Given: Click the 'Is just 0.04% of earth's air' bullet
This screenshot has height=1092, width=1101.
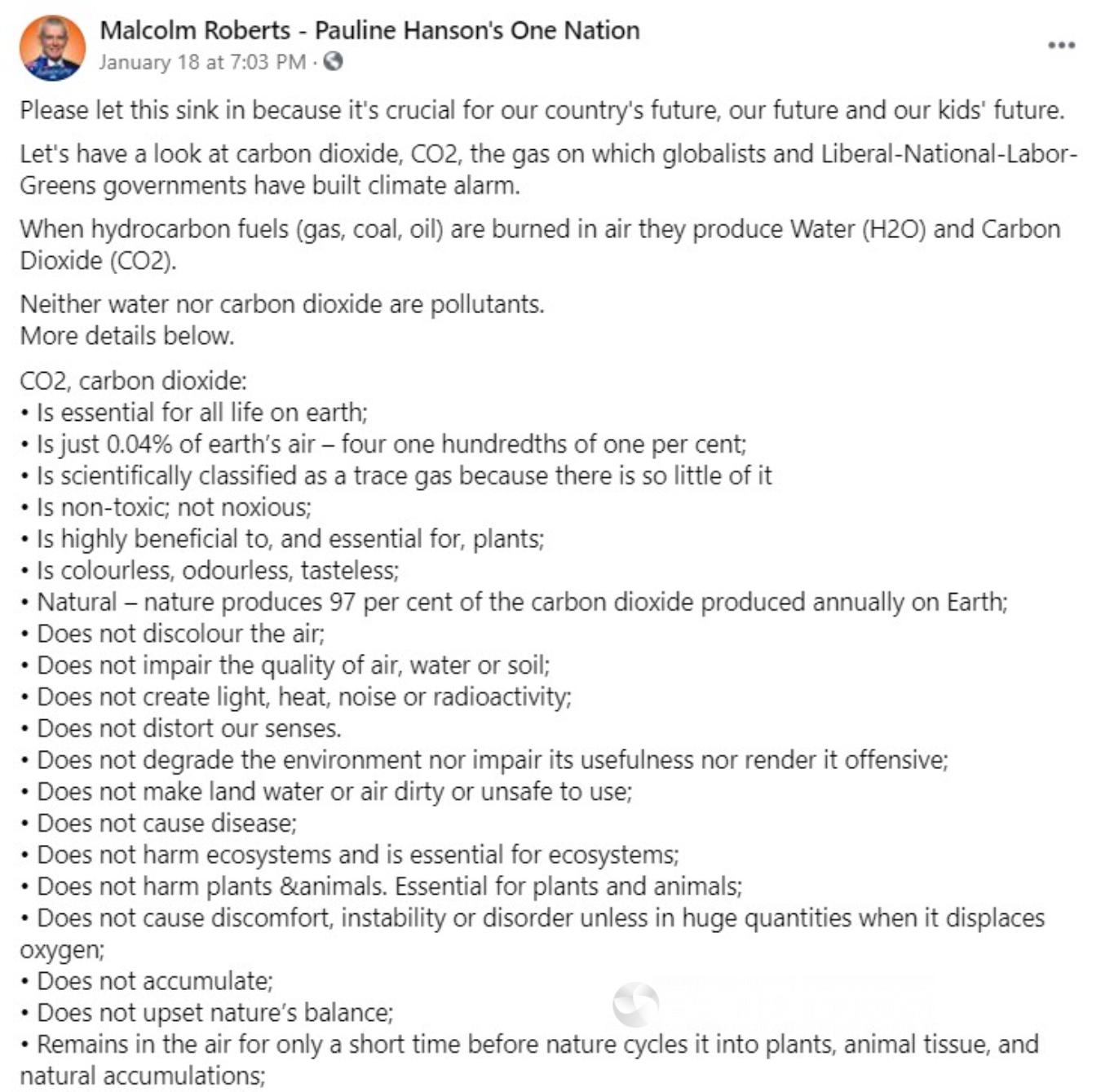Looking at the screenshot, I should click(x=383, y=444).
